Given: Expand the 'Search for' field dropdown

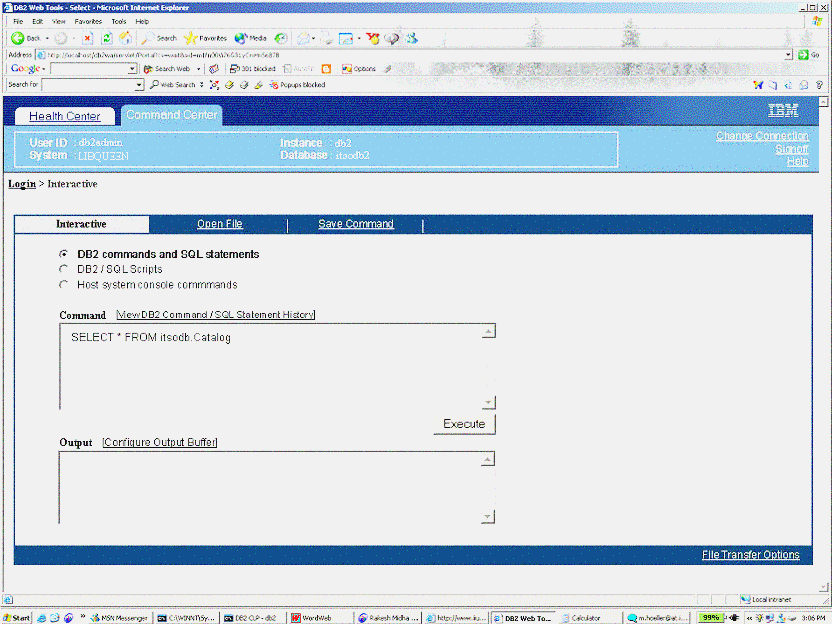Looking at the screenshot, I should point(139,85).
